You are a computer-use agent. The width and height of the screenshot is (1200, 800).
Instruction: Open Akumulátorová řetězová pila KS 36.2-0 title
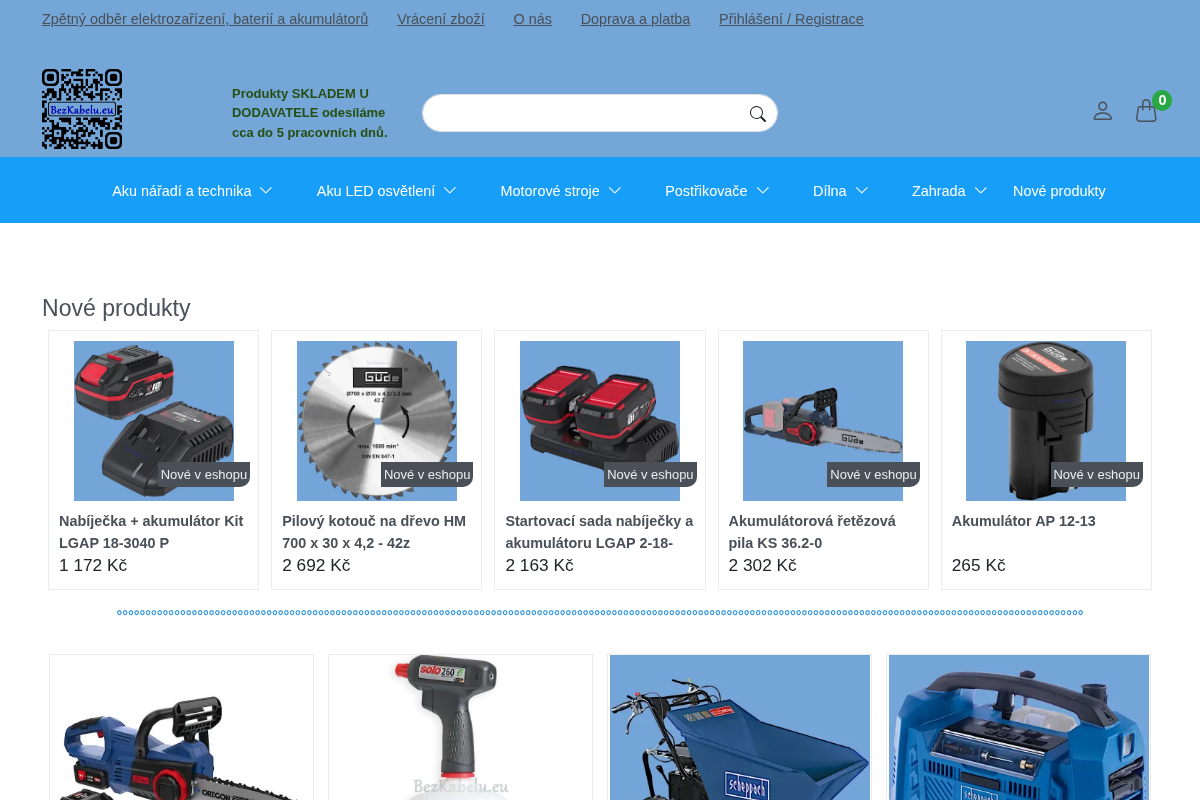(x=813, y=532)
